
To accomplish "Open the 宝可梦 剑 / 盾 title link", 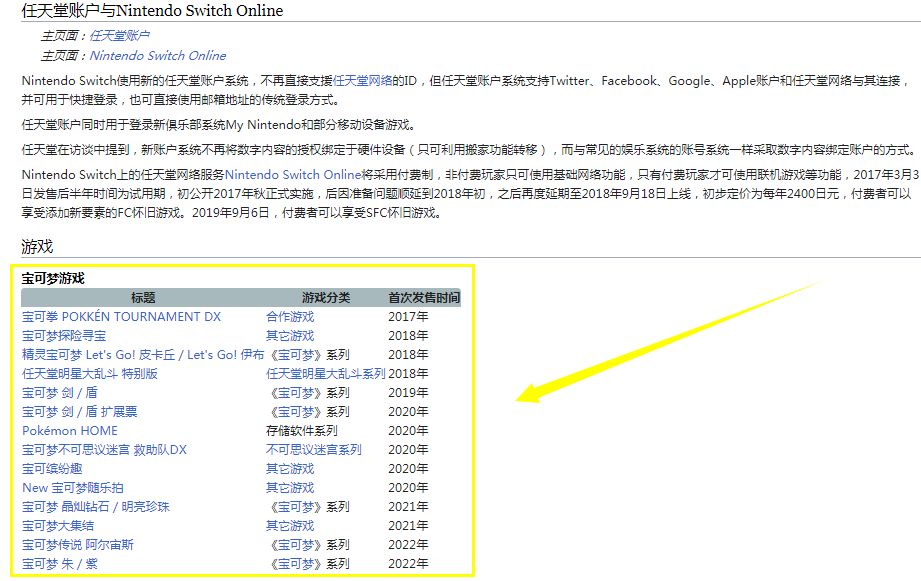I will (x=60, y=393).
